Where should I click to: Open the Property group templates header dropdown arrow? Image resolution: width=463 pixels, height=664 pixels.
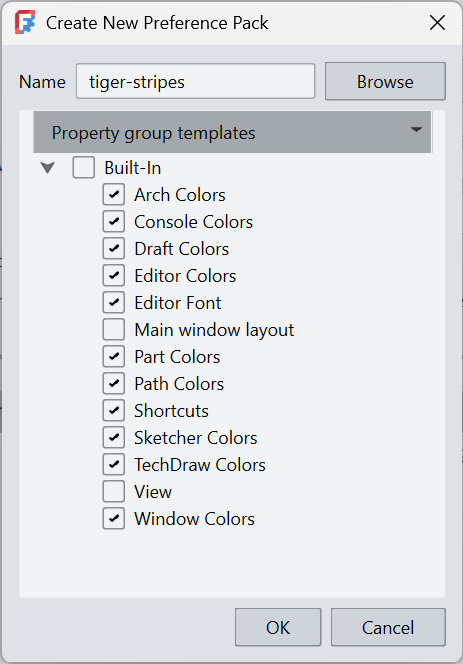click(x=416, y=130)
